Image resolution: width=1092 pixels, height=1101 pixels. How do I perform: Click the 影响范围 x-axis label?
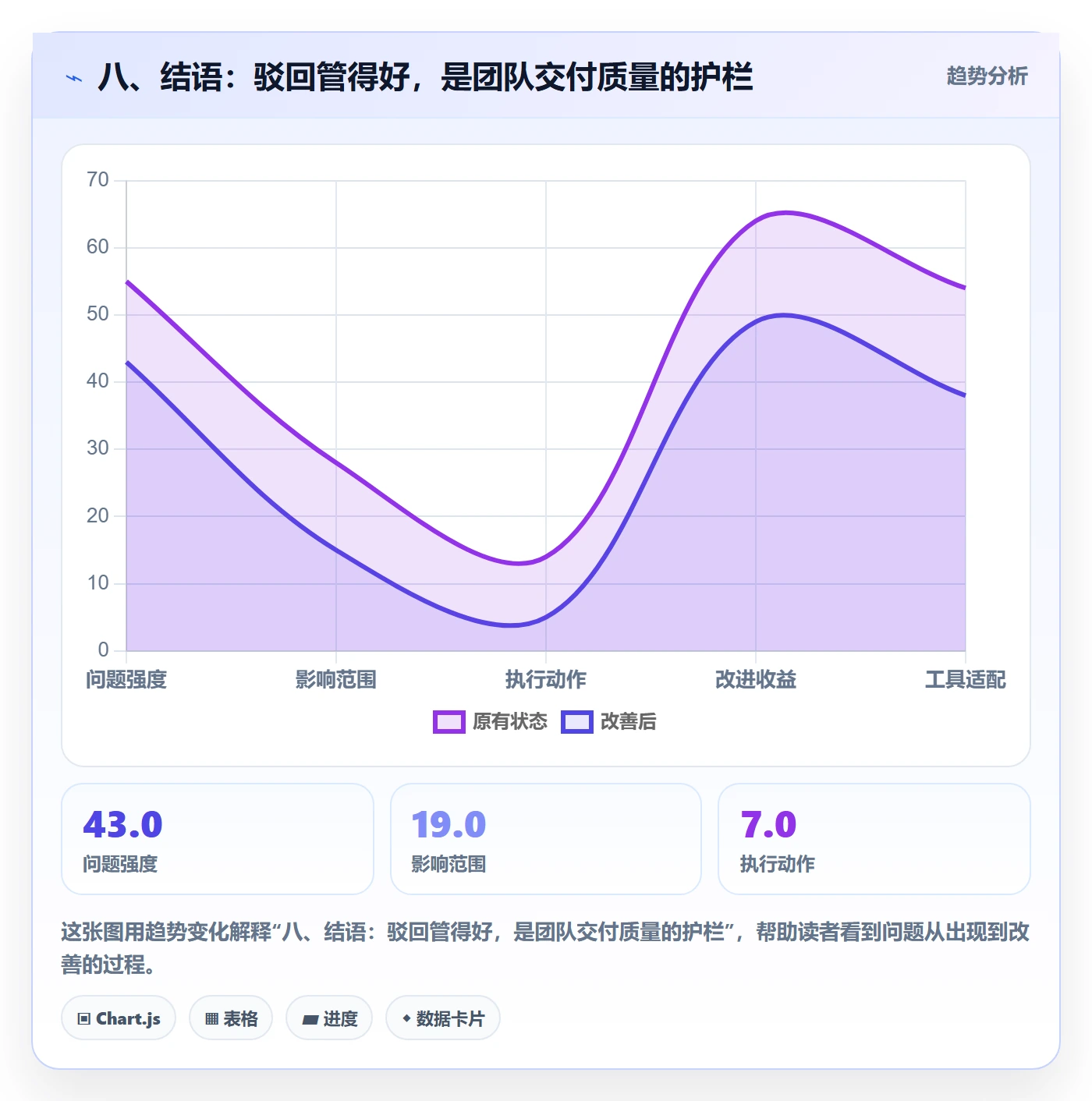(336, 679)
